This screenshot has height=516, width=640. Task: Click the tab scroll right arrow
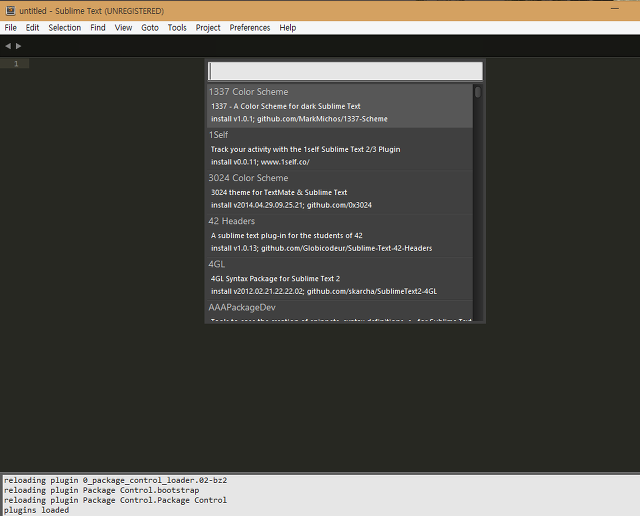[x=18, y=46]
